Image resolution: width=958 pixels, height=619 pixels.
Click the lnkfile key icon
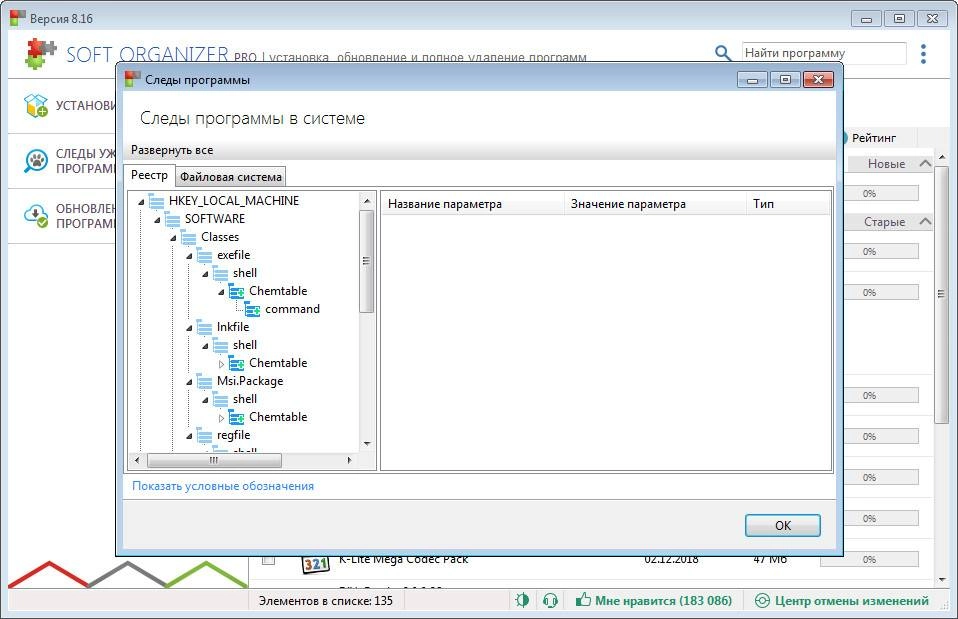tap(204, 327)
